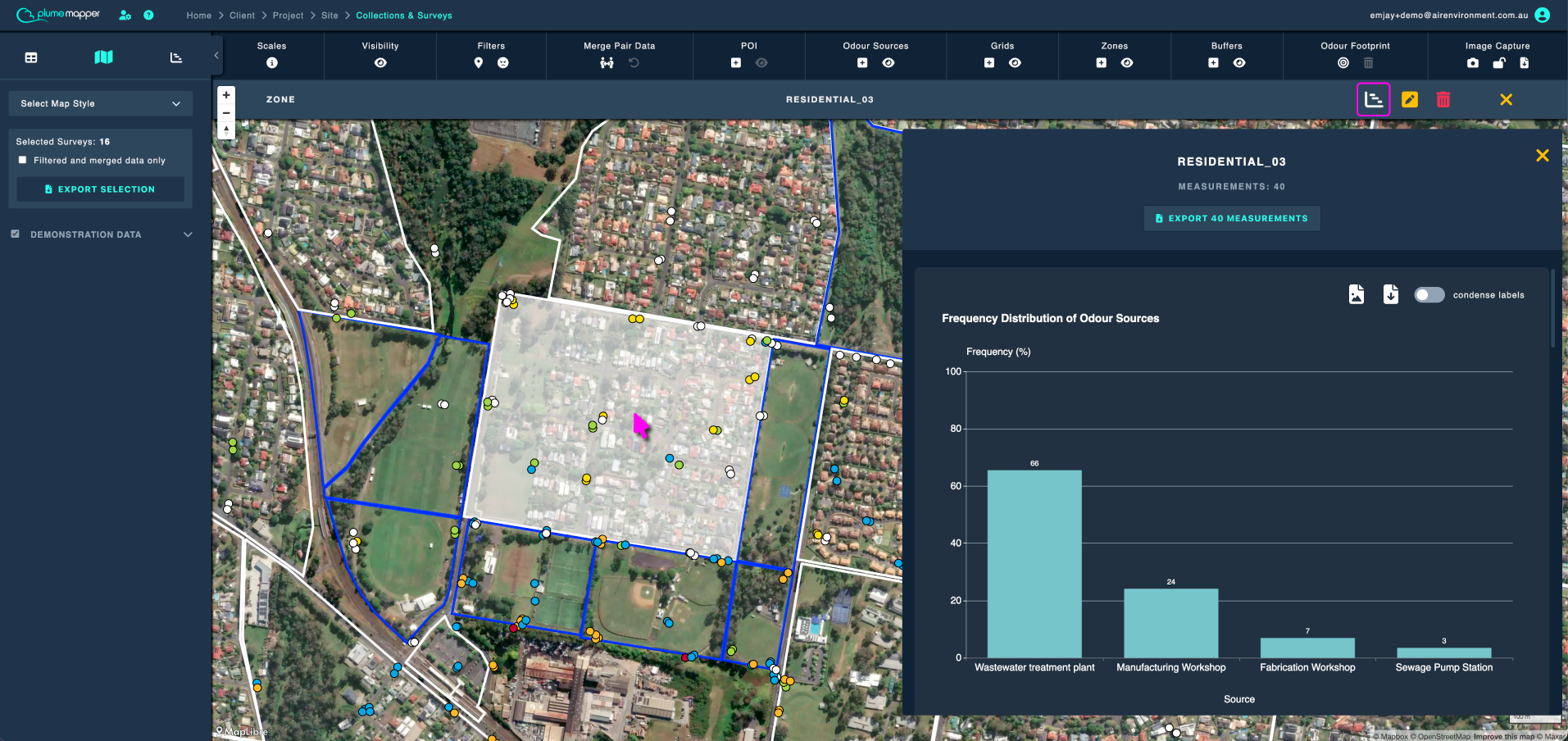Open the Select Map Style dropdown
This screenshot has height=741, width=1568.
click(x=101, y=103)
